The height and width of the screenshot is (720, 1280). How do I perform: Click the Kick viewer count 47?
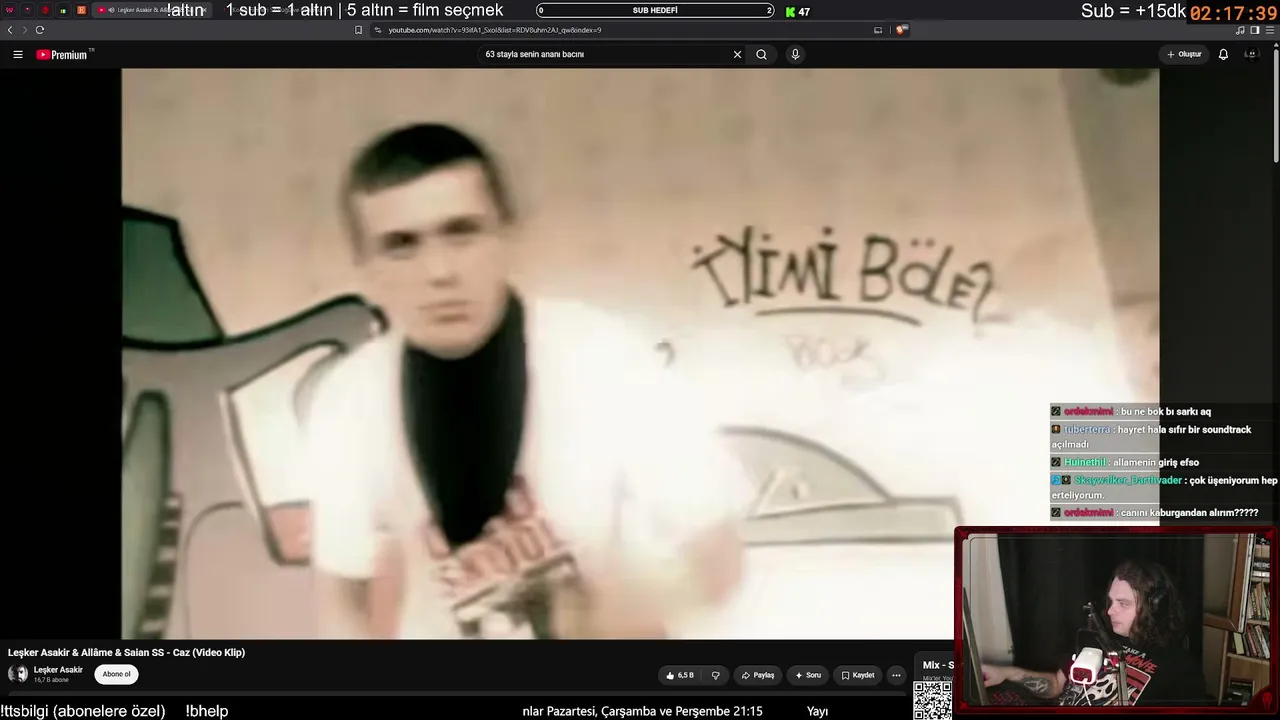point(798,12)
